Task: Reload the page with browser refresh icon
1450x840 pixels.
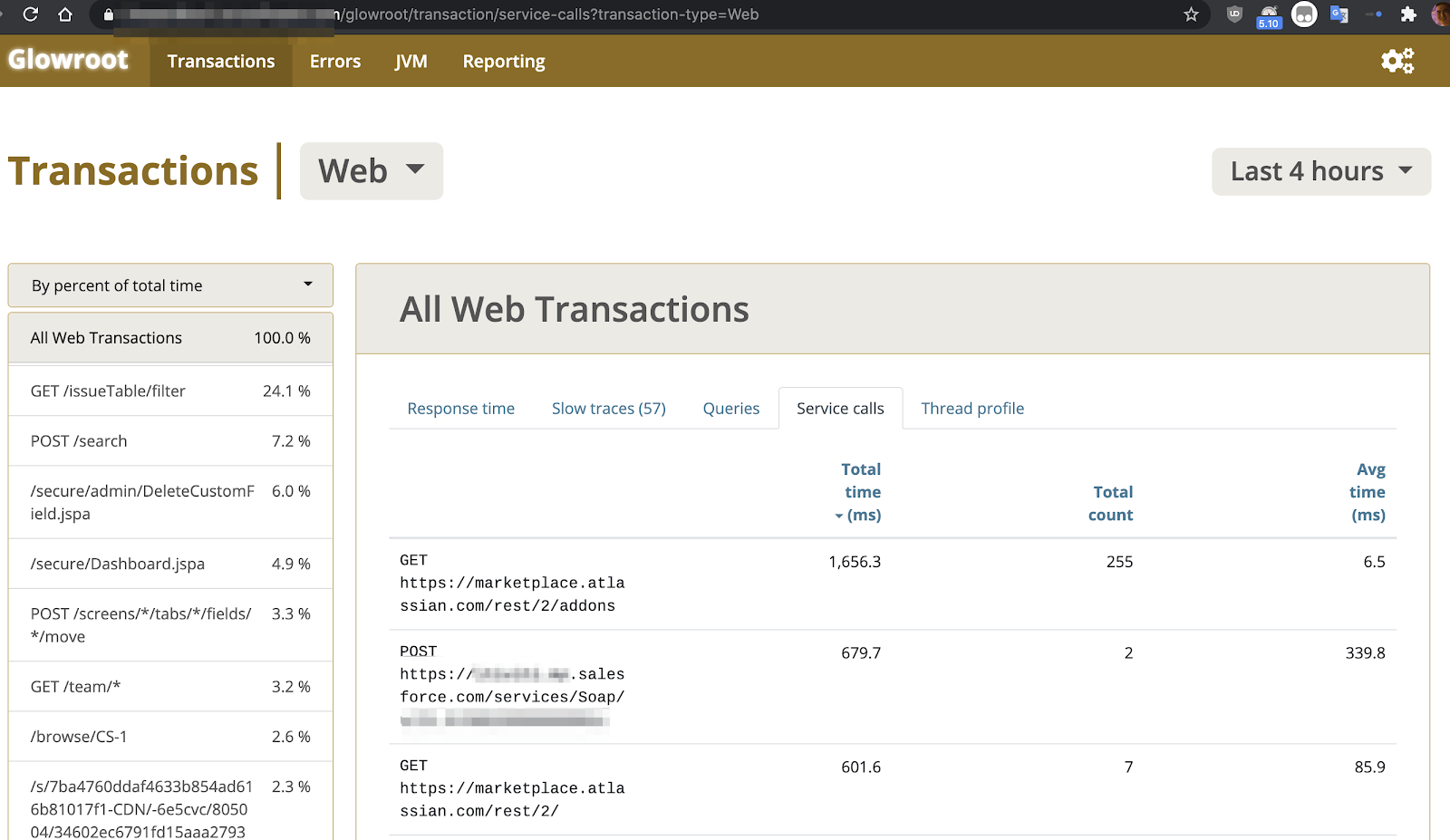Action: [x=30, y=14]
